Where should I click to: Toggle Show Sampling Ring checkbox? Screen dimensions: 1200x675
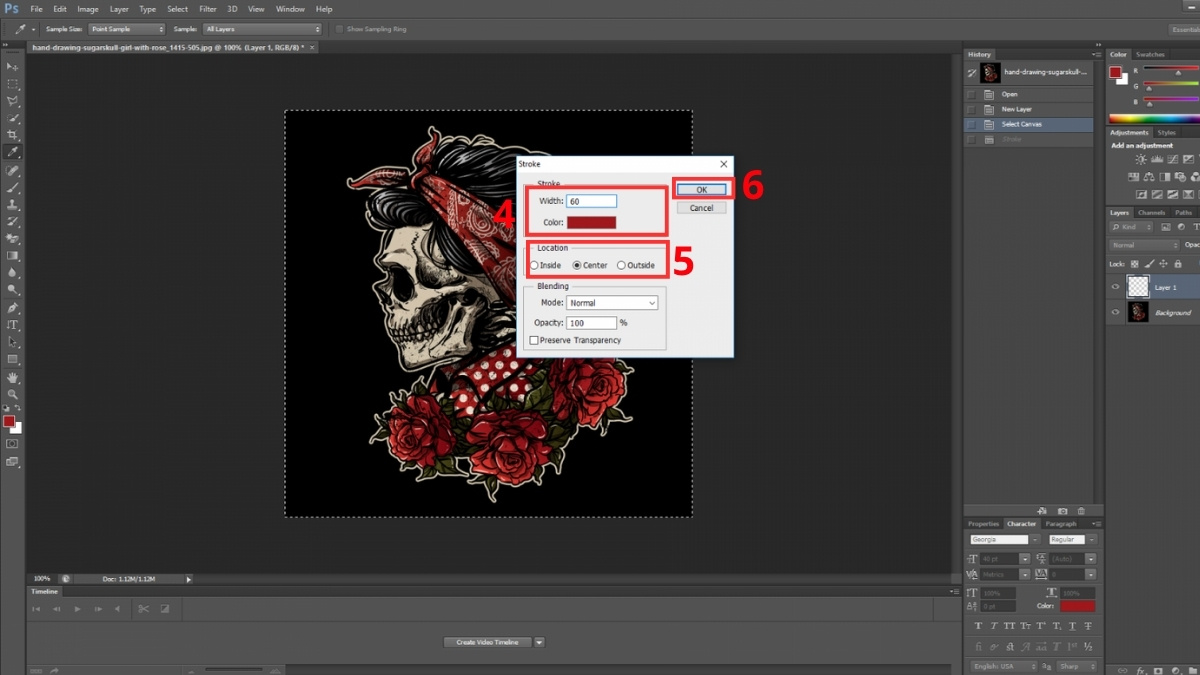(340, 29)
